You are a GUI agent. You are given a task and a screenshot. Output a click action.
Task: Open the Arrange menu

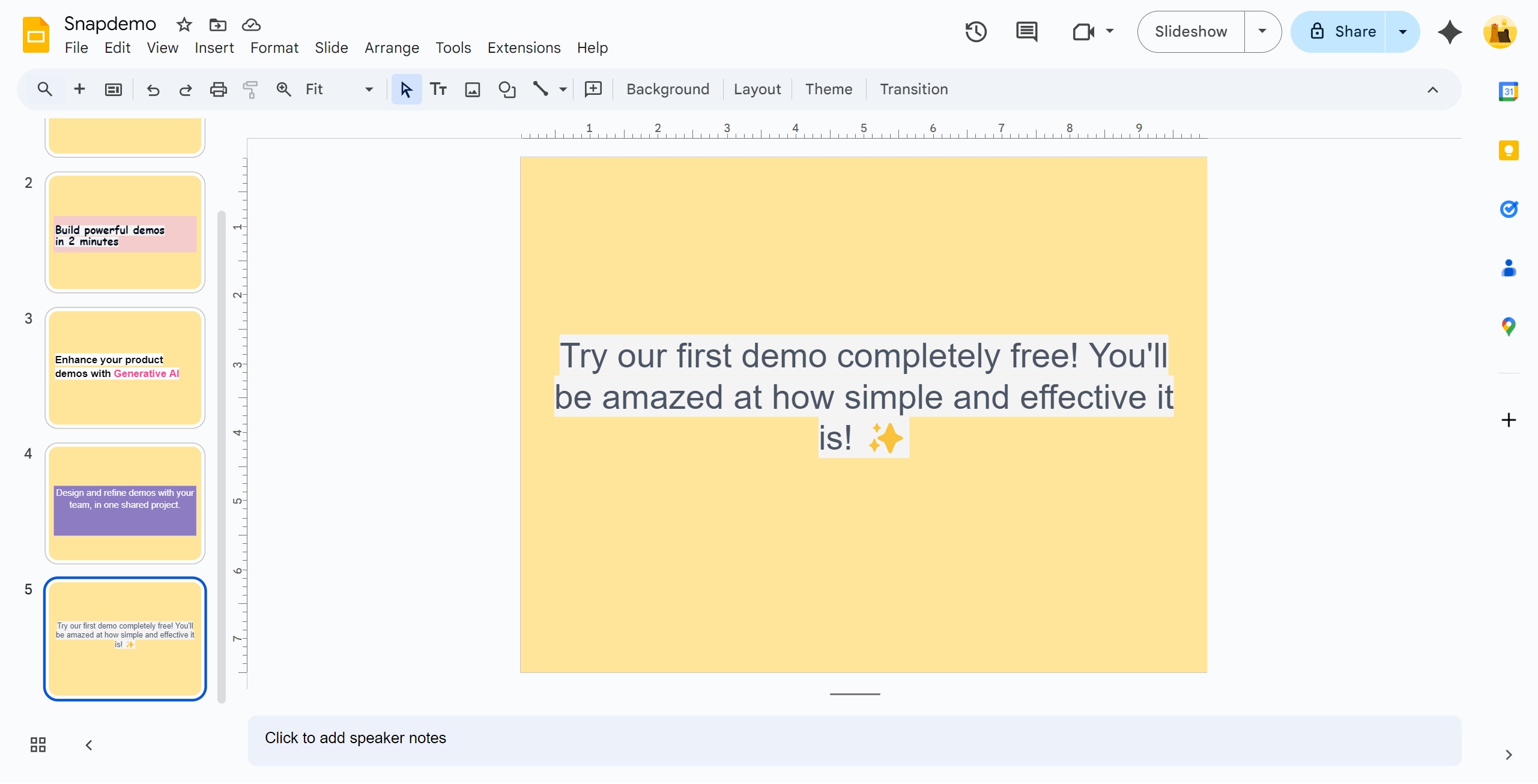(x=392, y=47)
